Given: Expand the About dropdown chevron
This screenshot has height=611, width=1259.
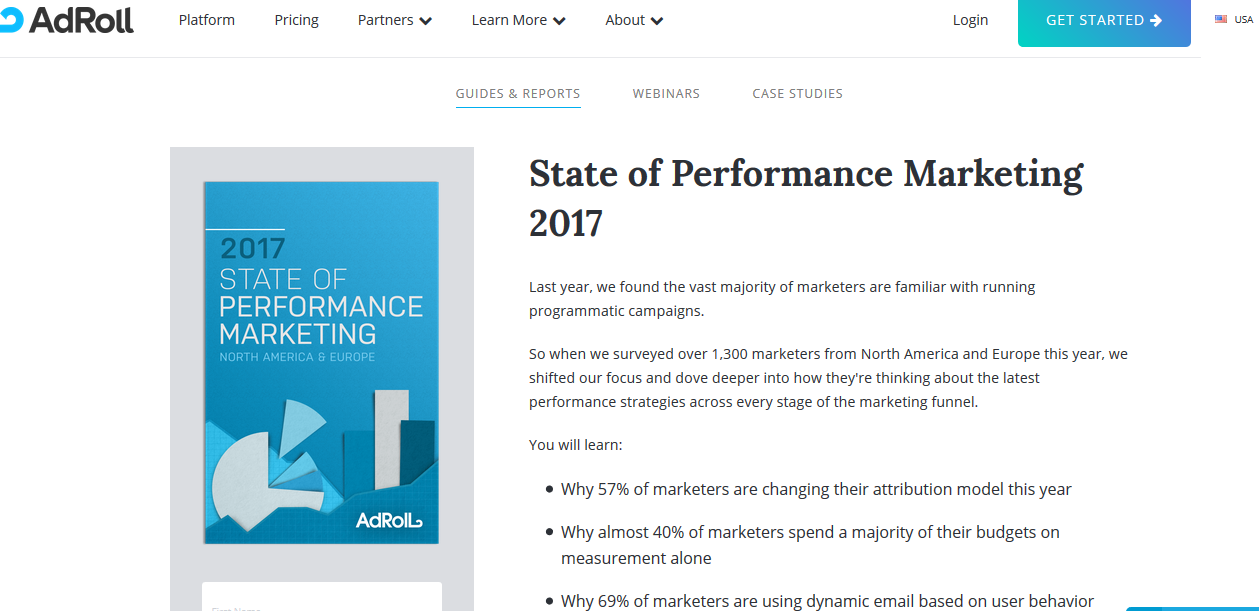Looking at the screenshot, I should click(x=656, y=21).
